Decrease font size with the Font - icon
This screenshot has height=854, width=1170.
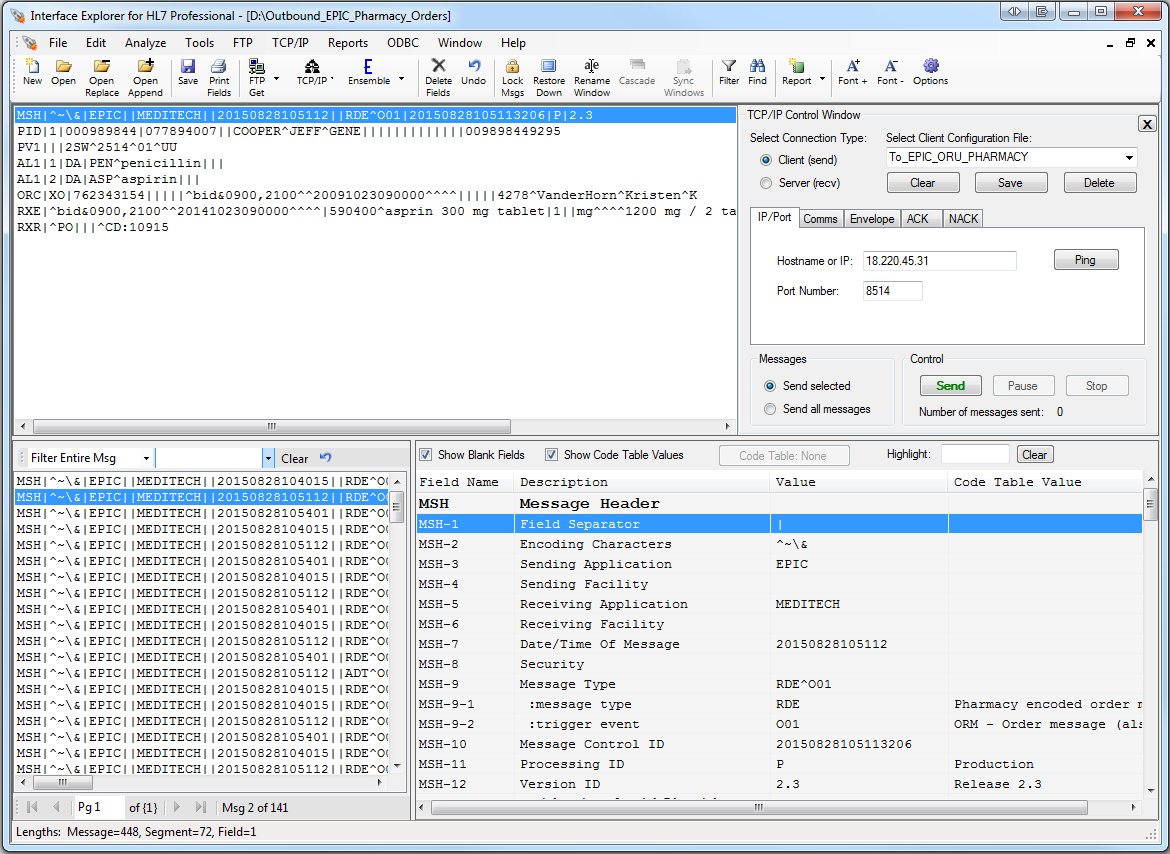coord(890,73)
